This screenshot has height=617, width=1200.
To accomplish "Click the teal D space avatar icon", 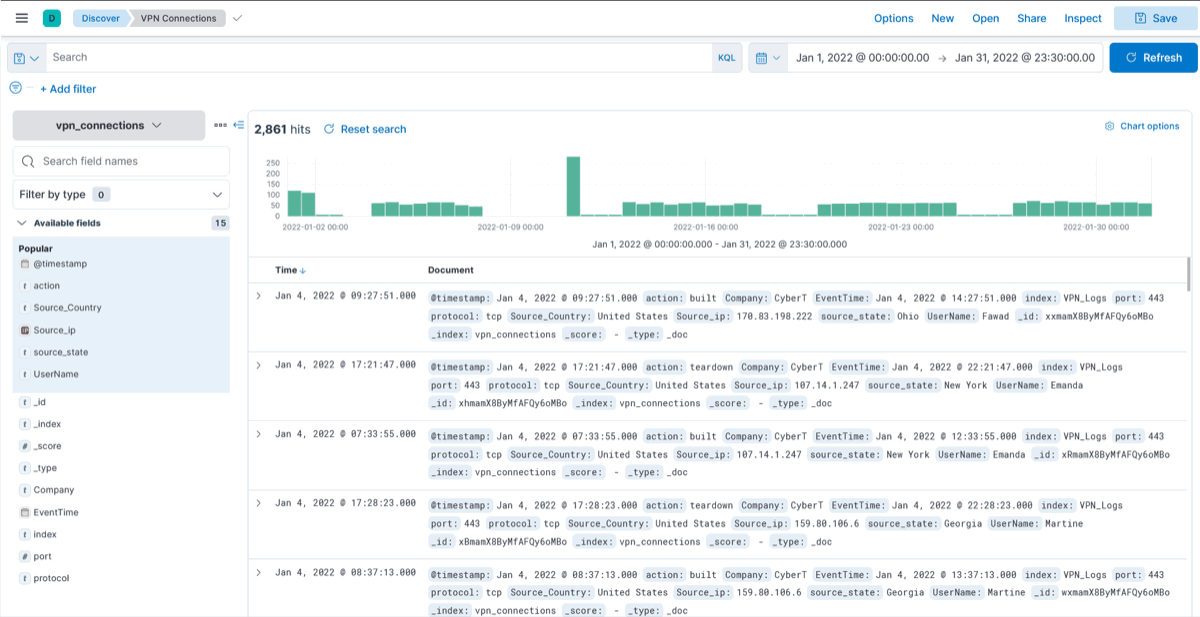I will (x=52, y=17).
